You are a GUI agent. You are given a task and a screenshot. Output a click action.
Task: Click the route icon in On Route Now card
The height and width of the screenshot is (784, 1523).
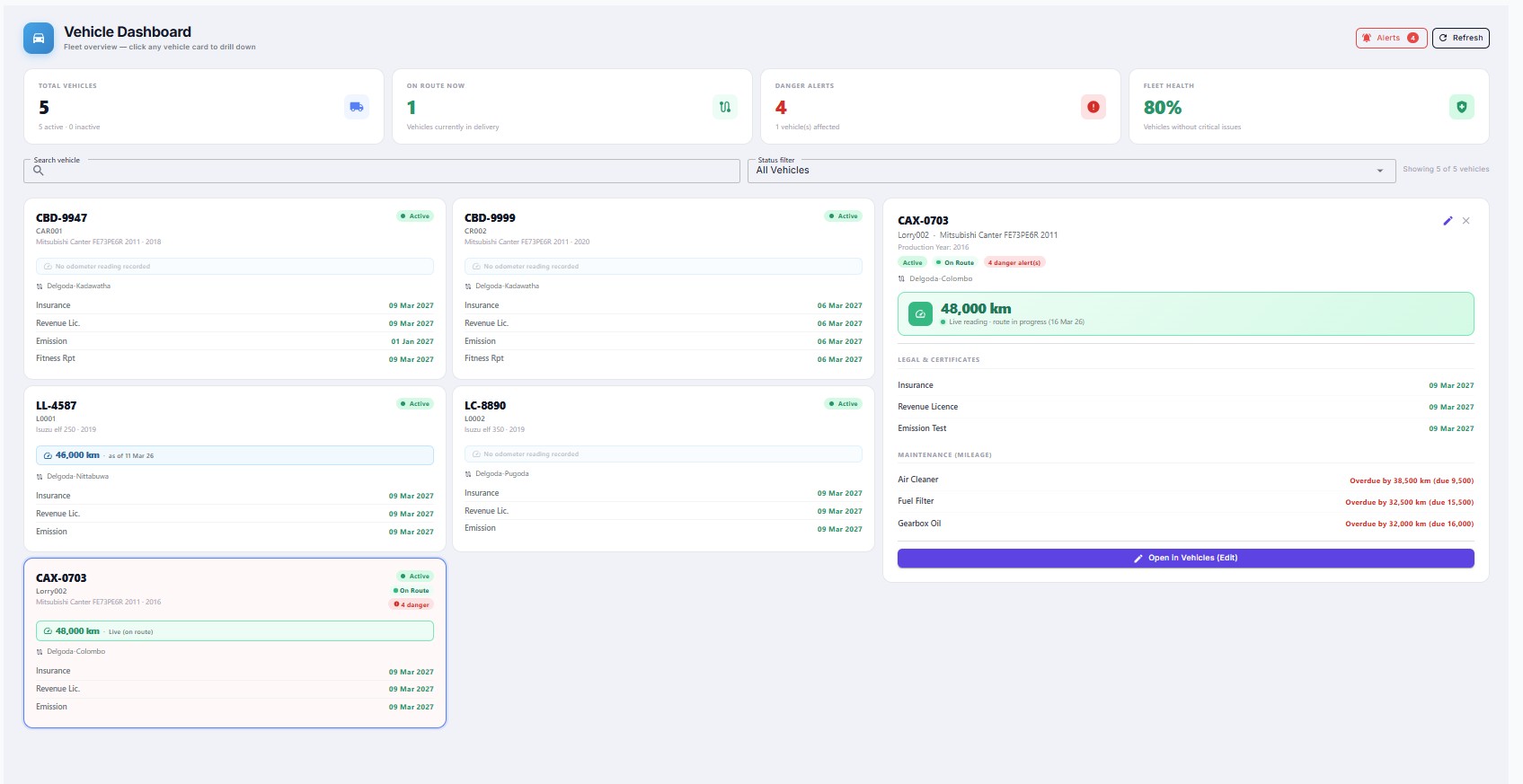click(x=725, y=107)
